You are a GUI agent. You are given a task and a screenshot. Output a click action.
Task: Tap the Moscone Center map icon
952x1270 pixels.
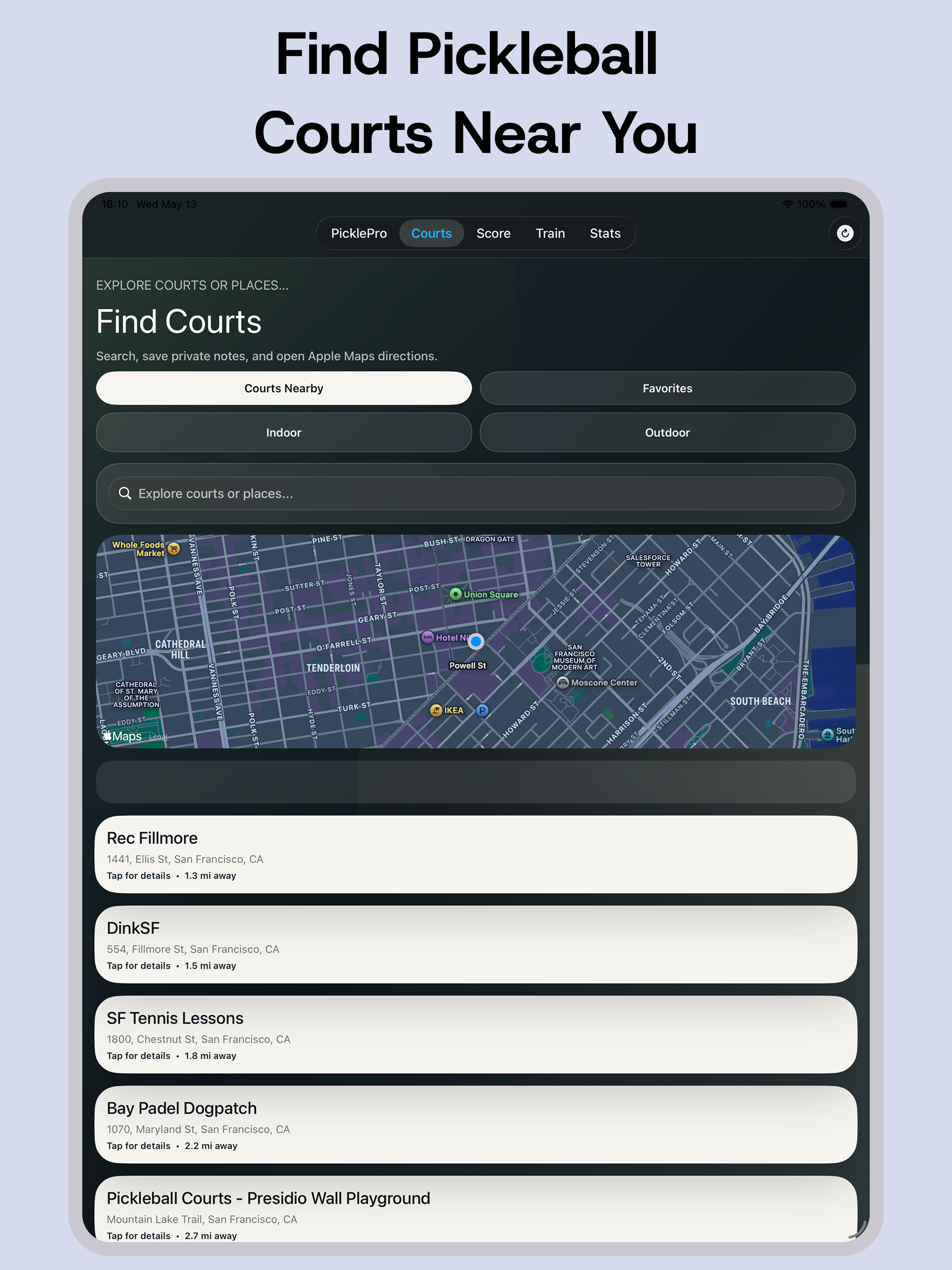563,682
